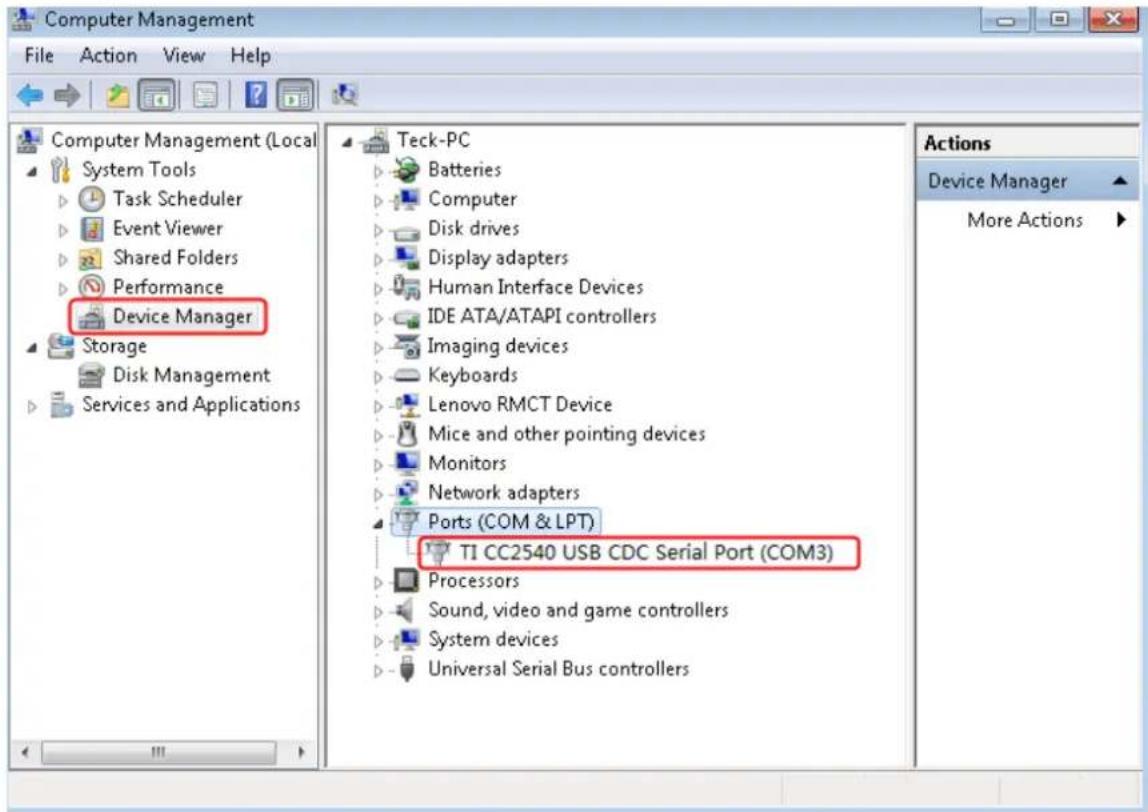Collapse the System Tools node
Viewport: 1148px width, 812px height.
[x=31, y=172]
